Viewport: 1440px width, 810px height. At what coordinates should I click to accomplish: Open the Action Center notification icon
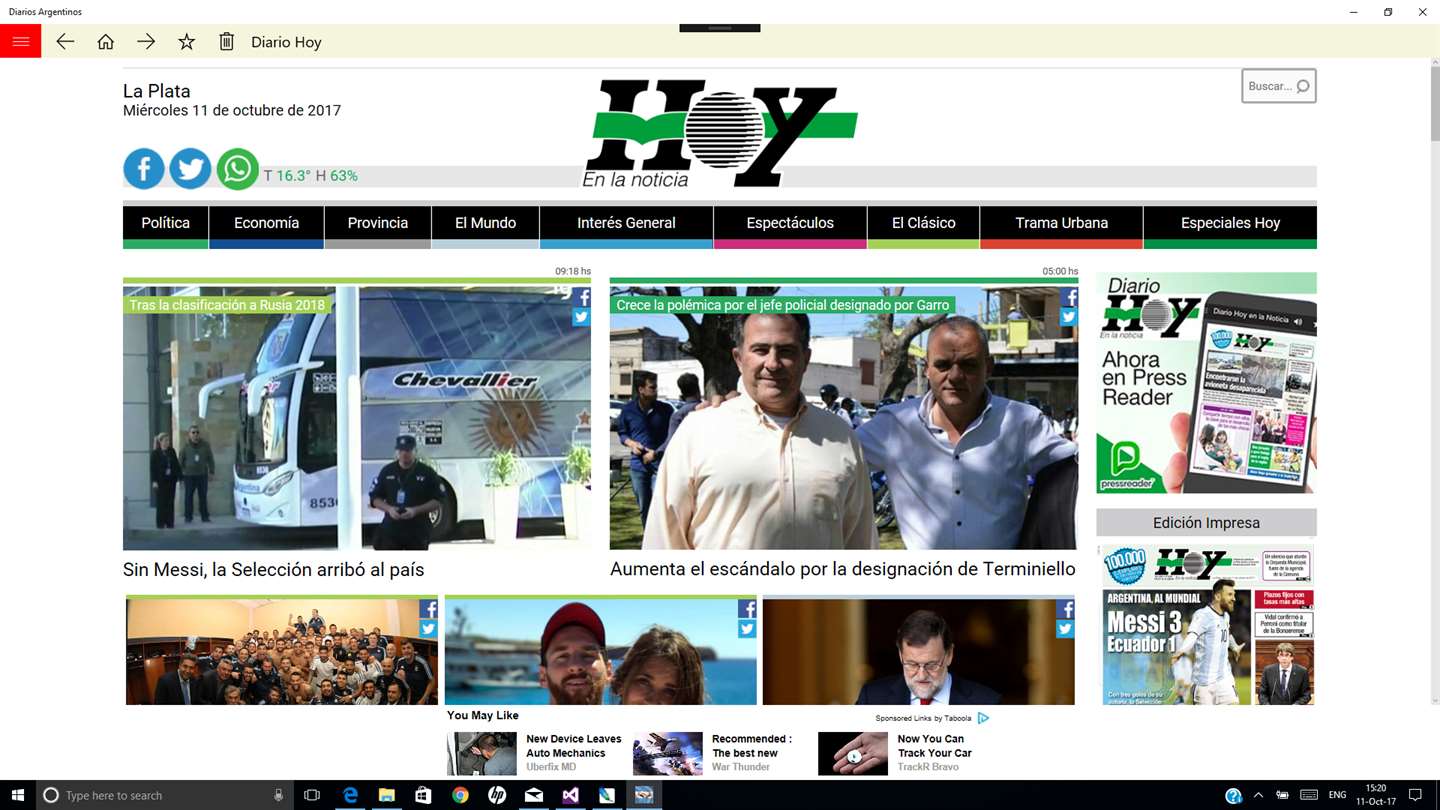[1415, 795]
